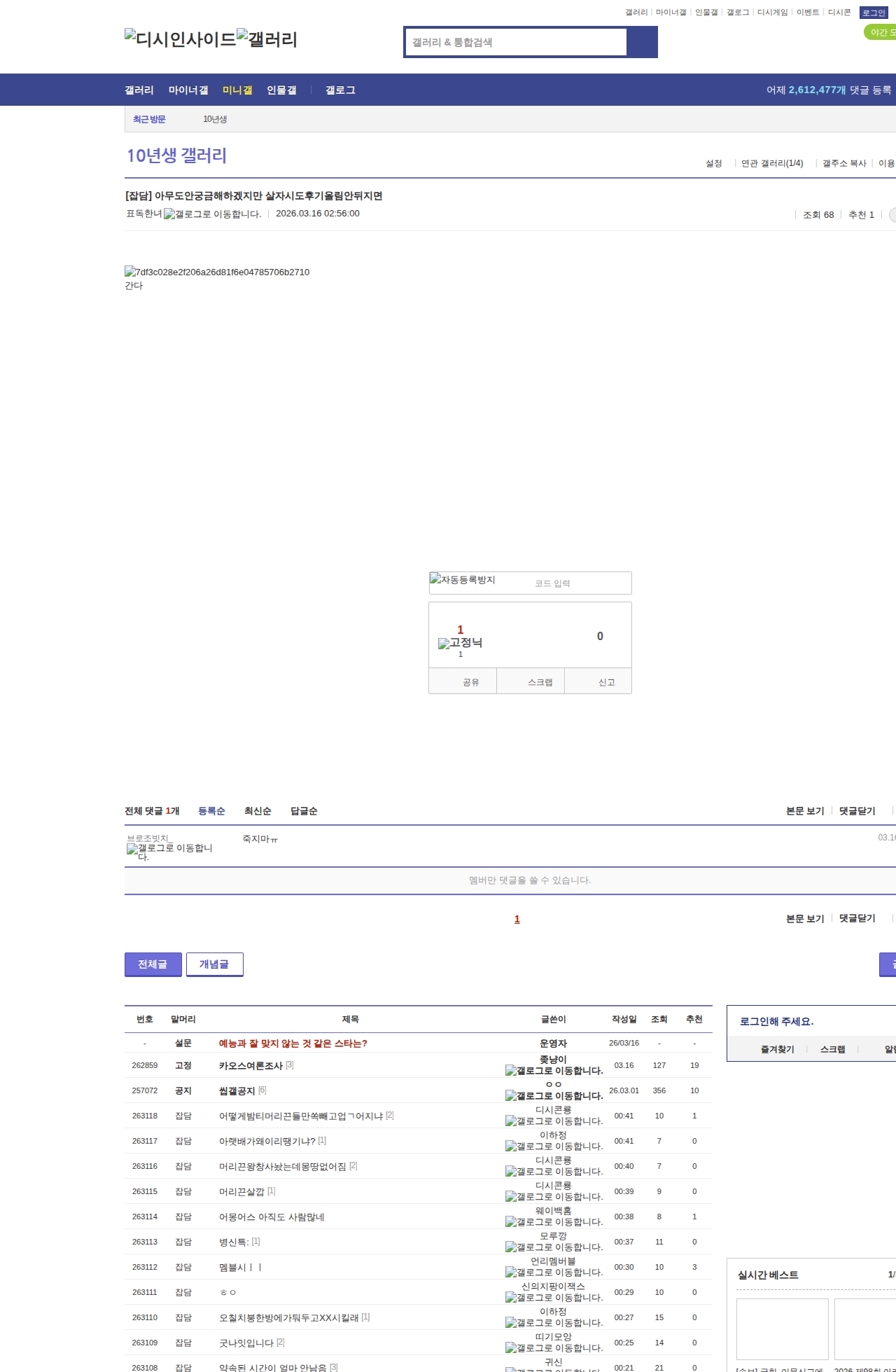This screenshot has height=1372, width=896.
Task: Click the search button beside search field
Action: point(642,42)
